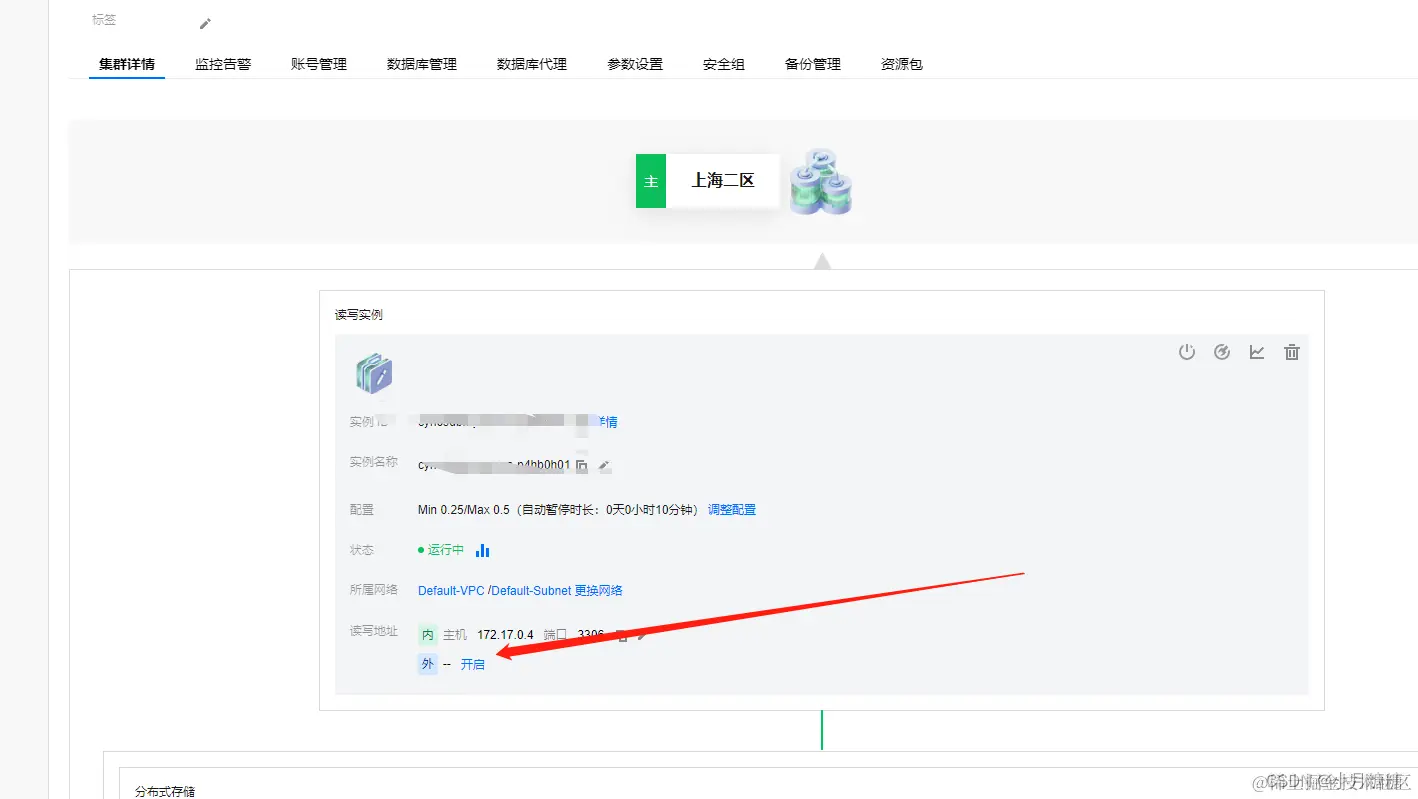This screenshot has height=799, width=1418.
Task: Click the 上海二区 zone label
Action: [x=723, y=180]
